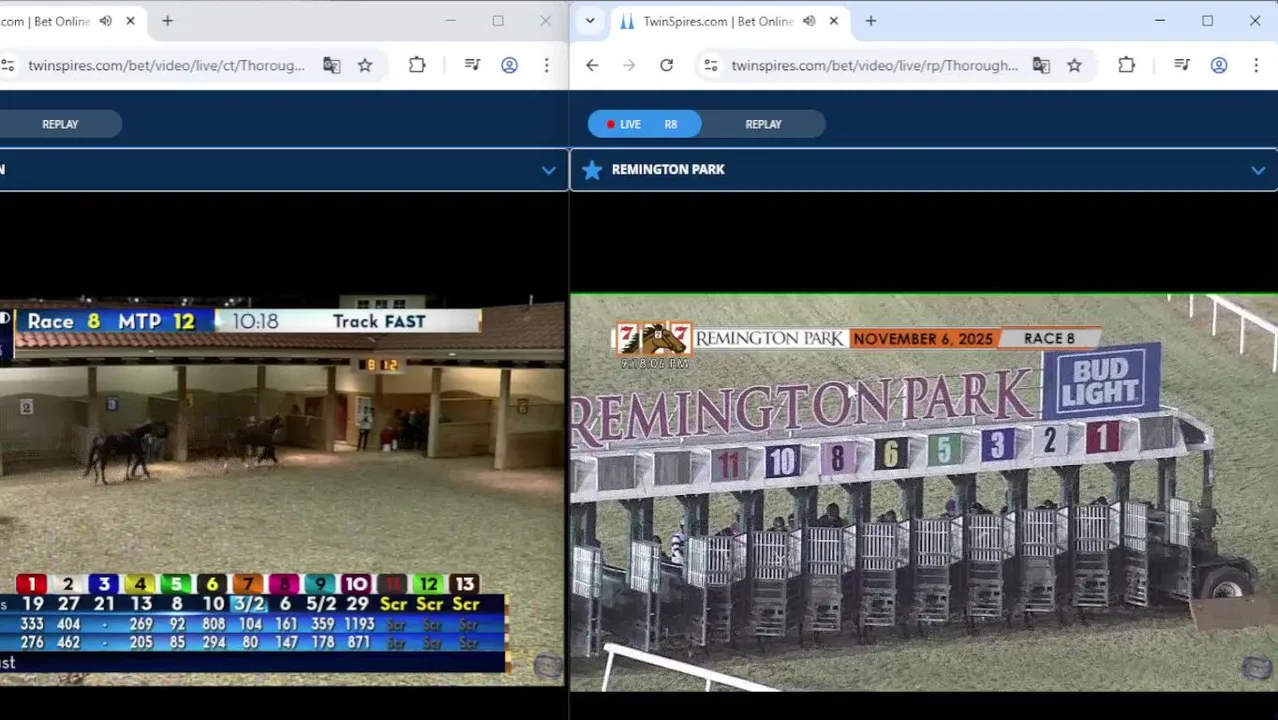The width and height of the screenshot is (1278, 720).
Task: Open the profile menu in the right window
Action: pos(1219,65)
